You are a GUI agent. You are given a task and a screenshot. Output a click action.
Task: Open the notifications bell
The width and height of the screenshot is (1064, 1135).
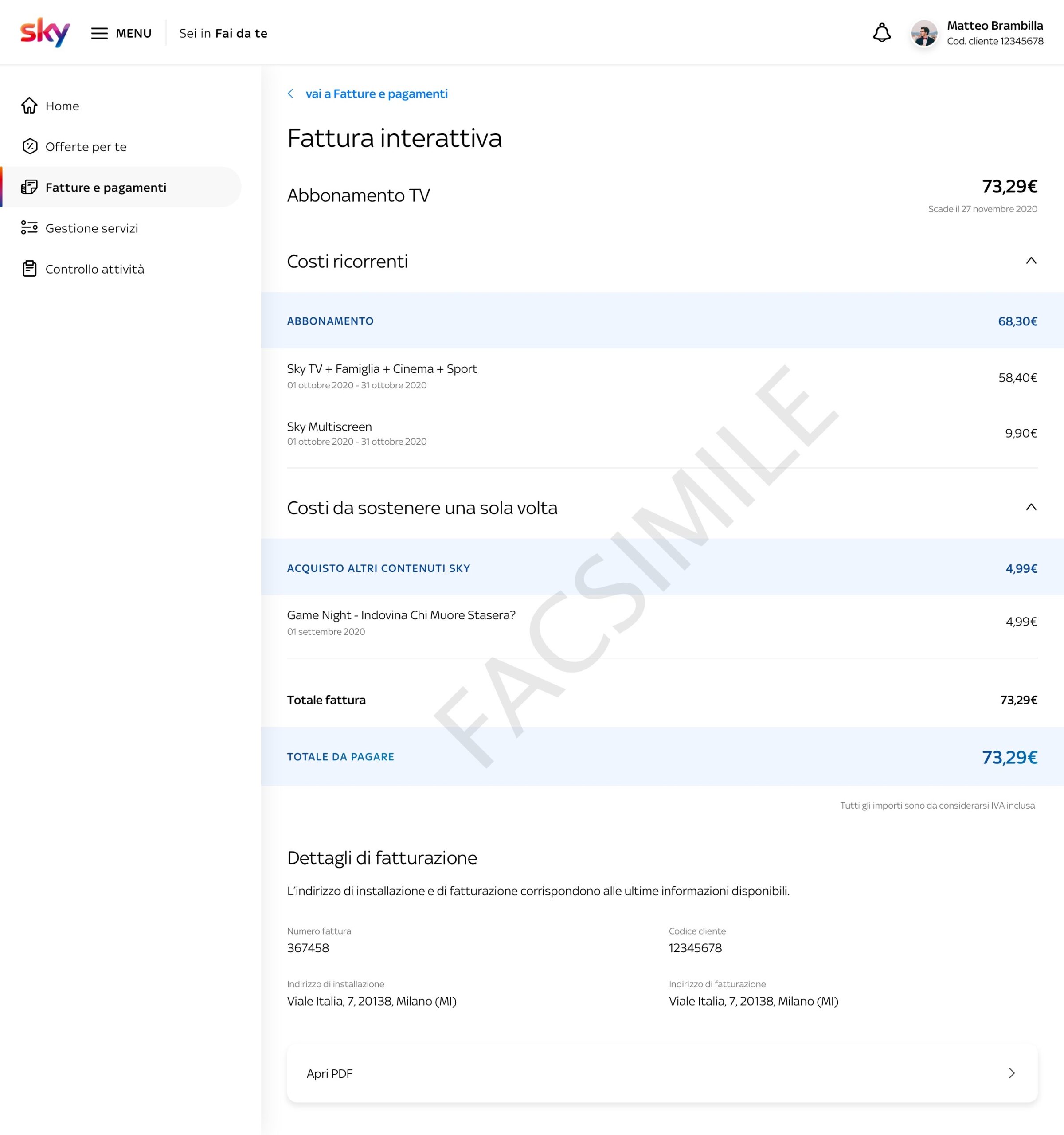(x=881, y=32)
